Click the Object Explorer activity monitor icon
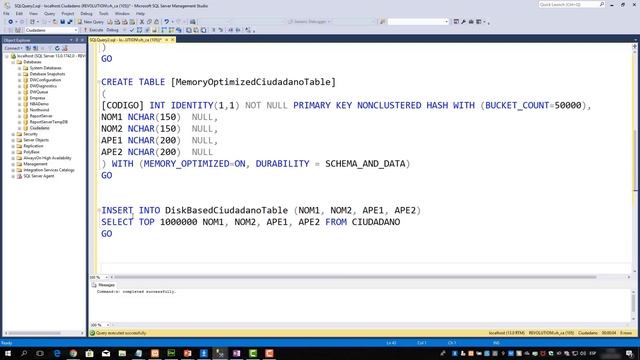This screenshot has width=640, height=360. 64,48
